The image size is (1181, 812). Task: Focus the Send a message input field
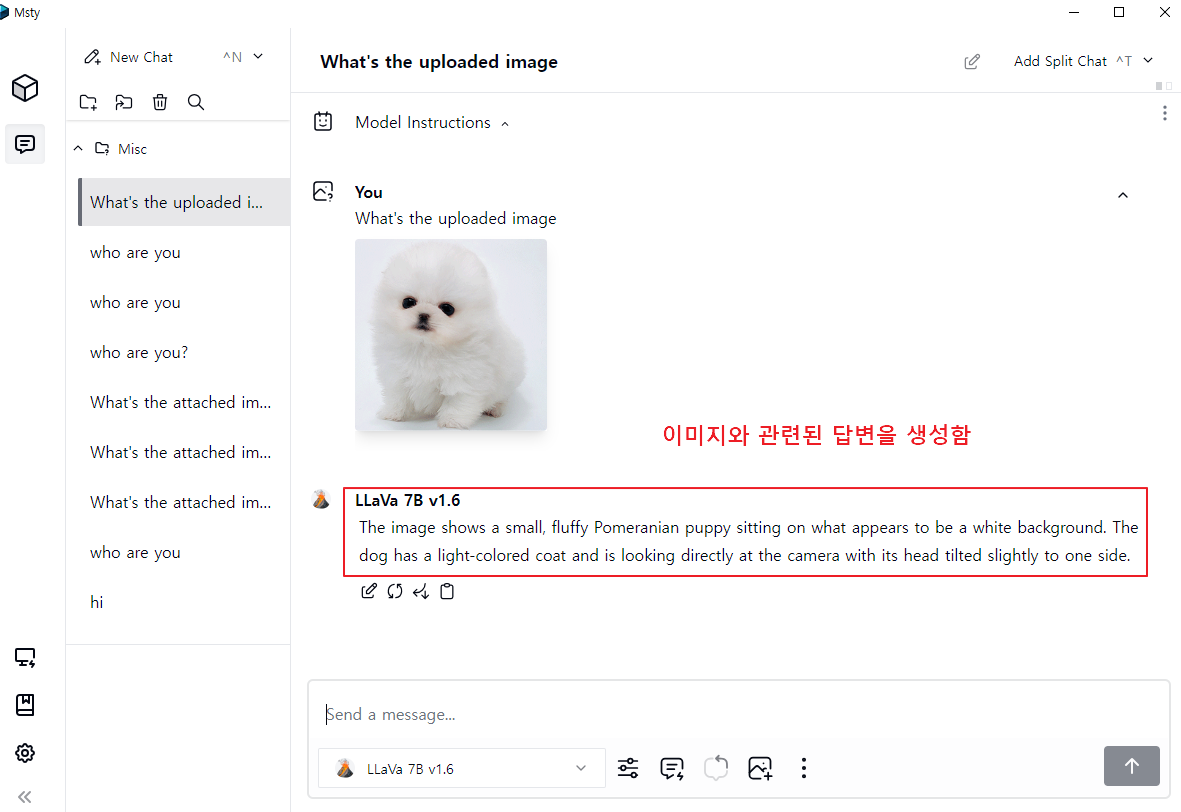(738, 714)
